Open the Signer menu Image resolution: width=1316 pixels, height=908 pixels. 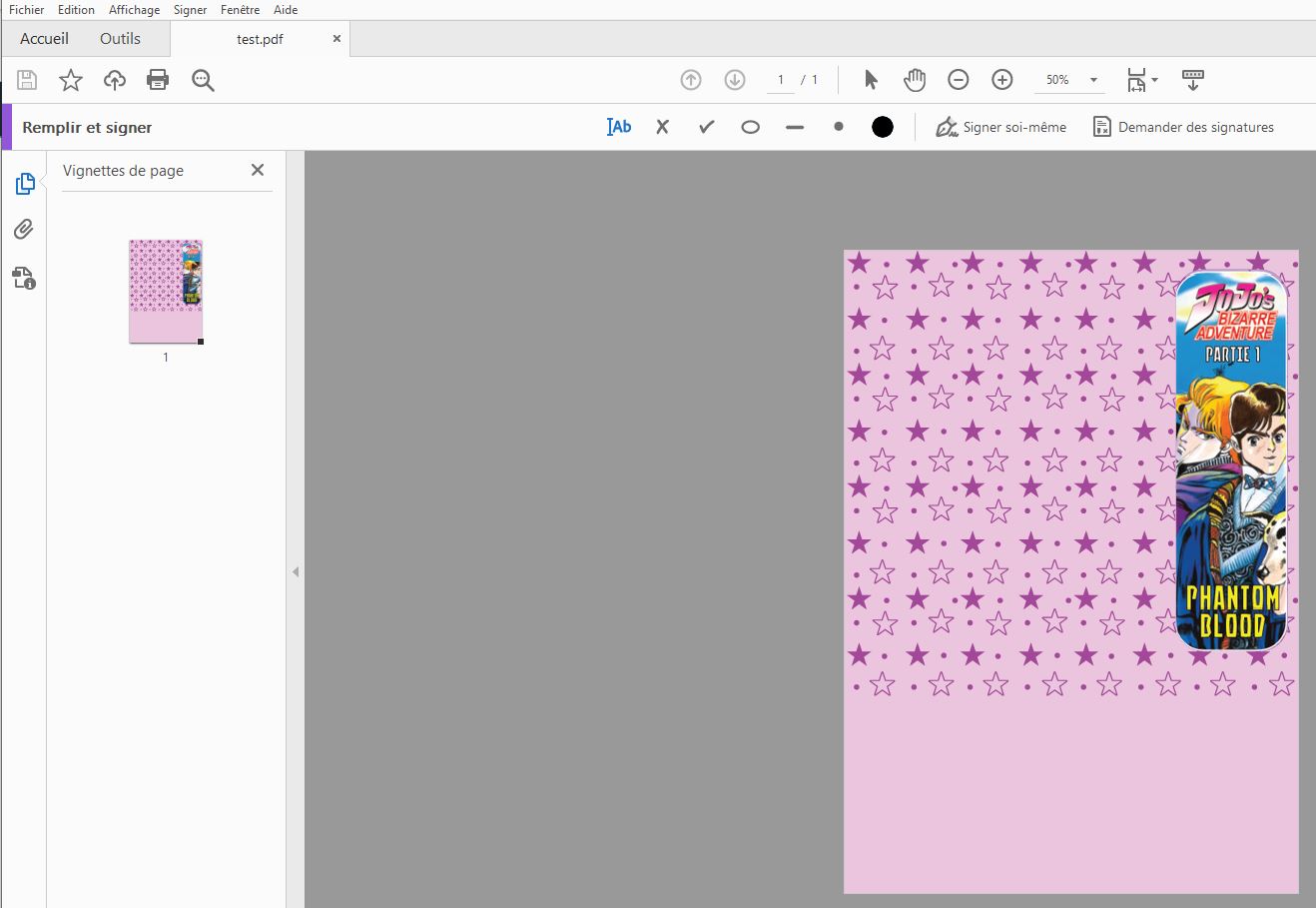190,9
